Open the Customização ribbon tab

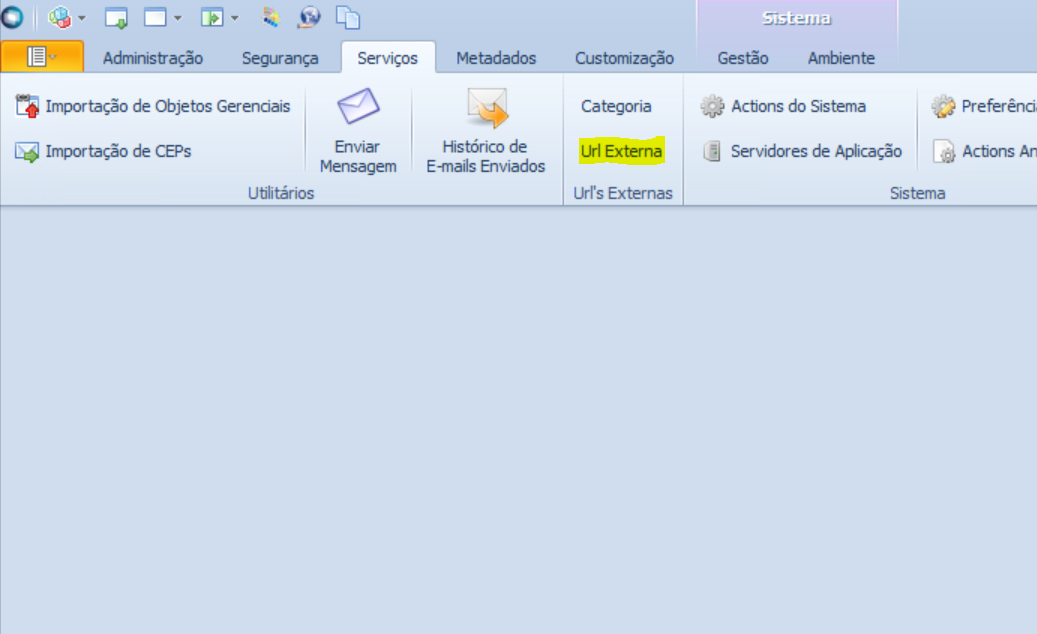(624, 58)
